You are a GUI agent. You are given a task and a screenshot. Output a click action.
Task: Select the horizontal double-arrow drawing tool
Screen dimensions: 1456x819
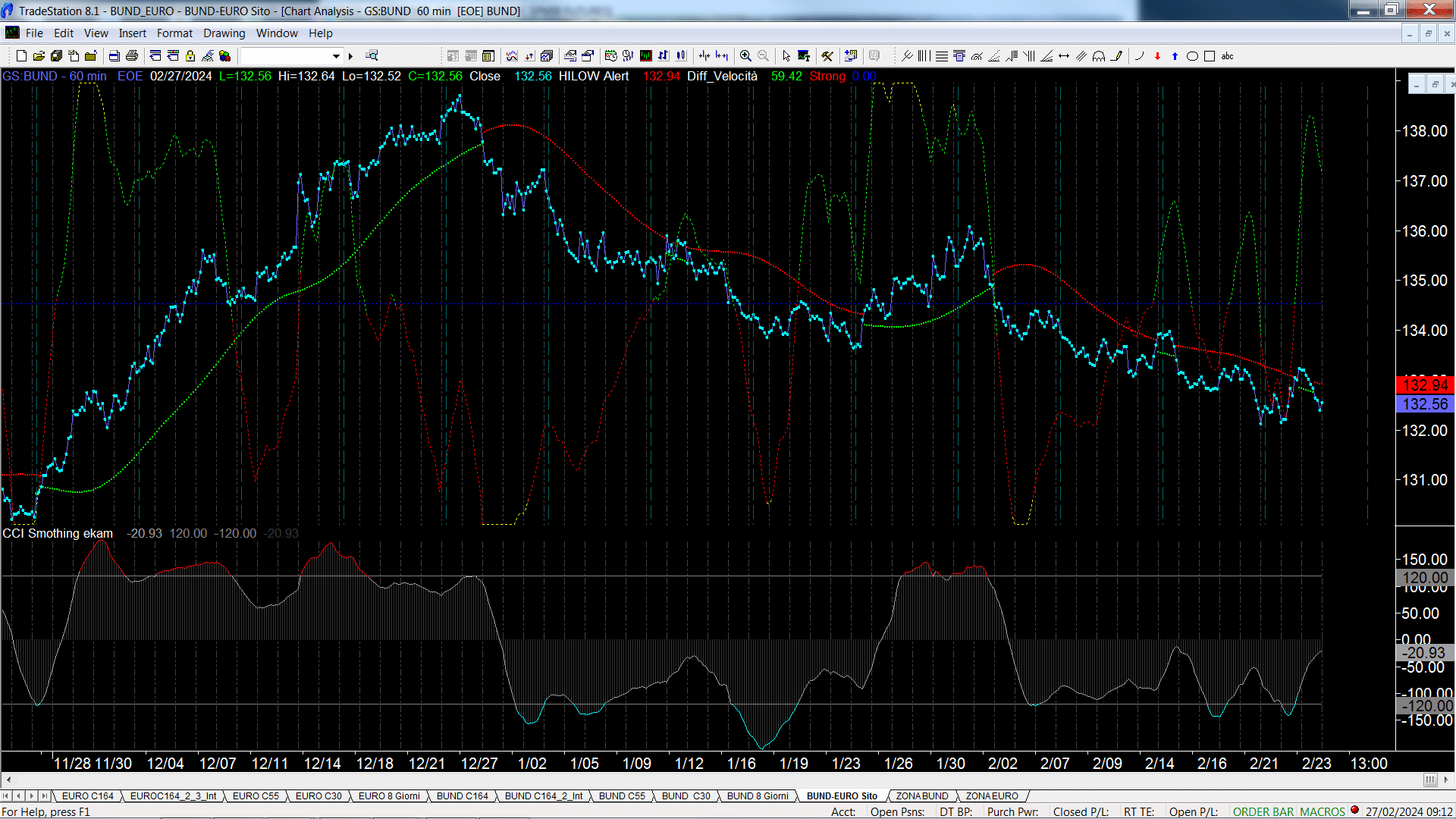click(1064, 56)
